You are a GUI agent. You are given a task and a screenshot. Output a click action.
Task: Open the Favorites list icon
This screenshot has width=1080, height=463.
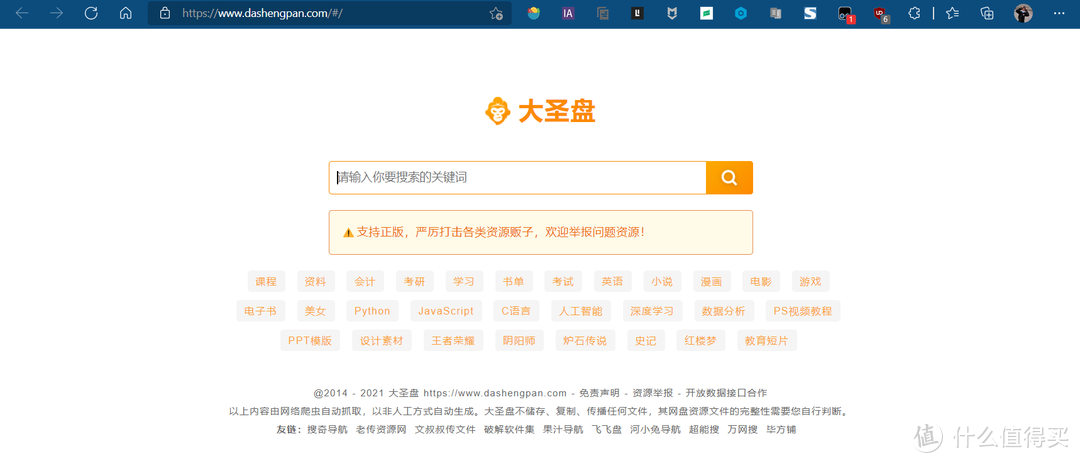953,13
